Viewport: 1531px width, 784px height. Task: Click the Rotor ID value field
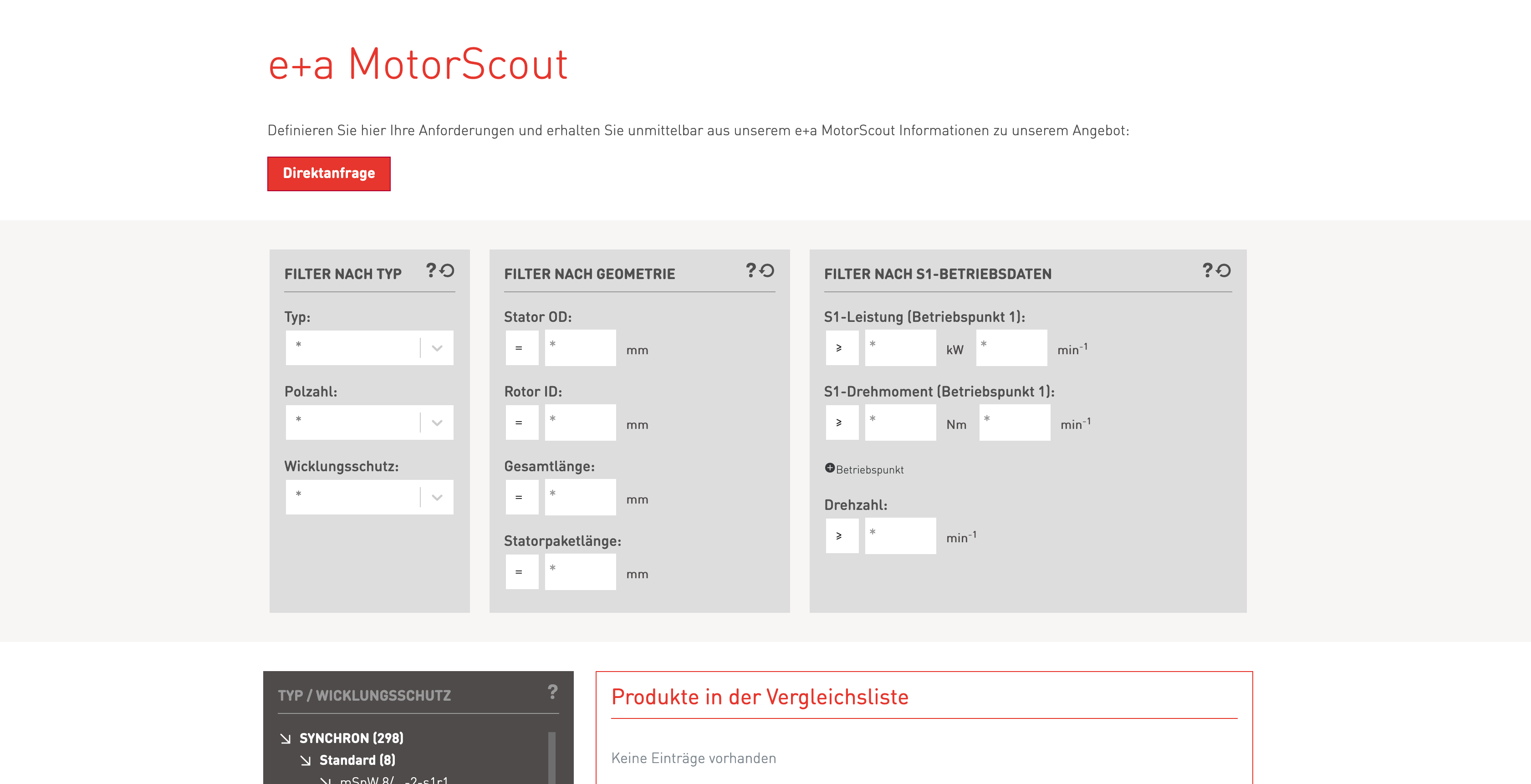tap(580, 423)
